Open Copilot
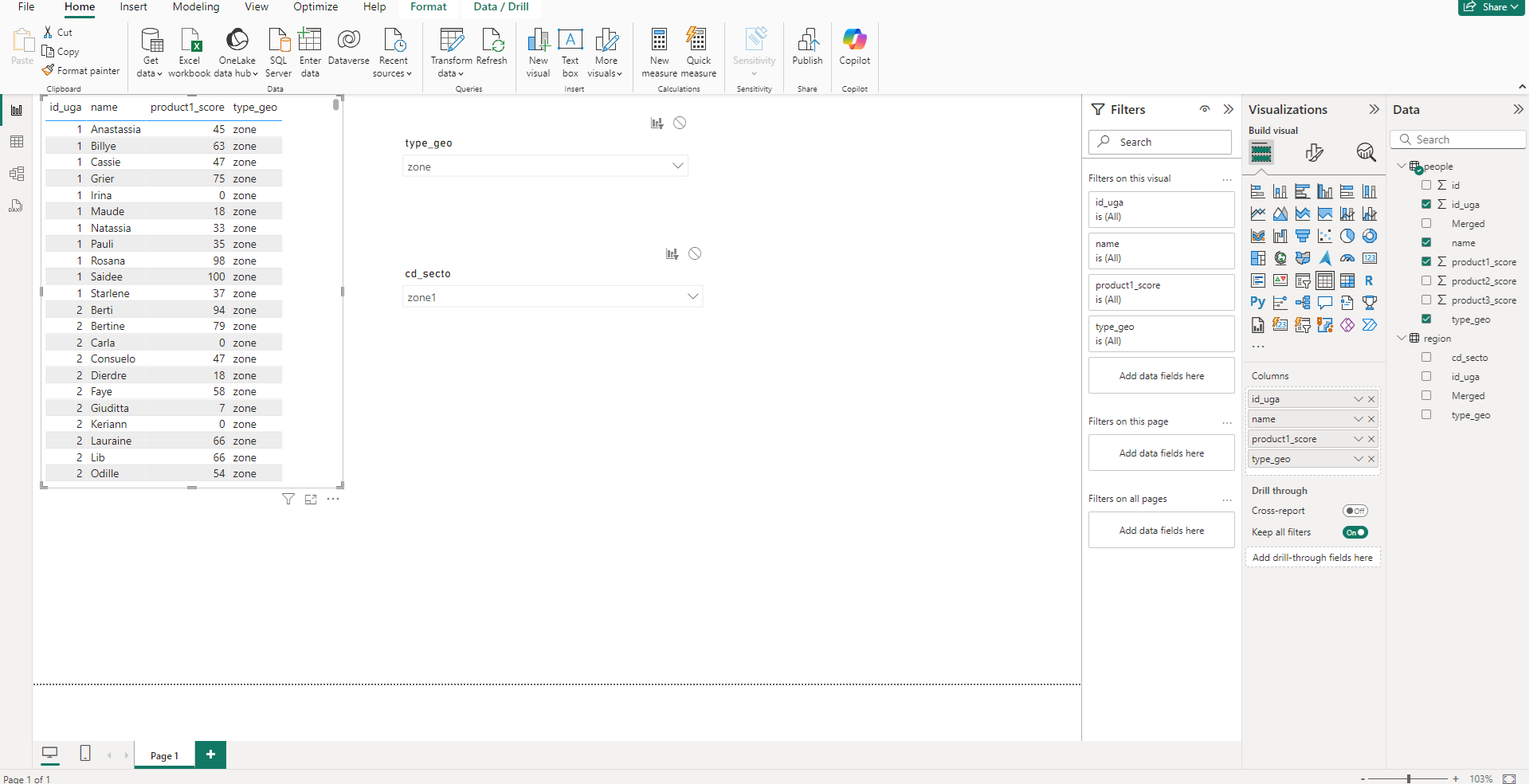1529x784 pixels. point(854,47)
